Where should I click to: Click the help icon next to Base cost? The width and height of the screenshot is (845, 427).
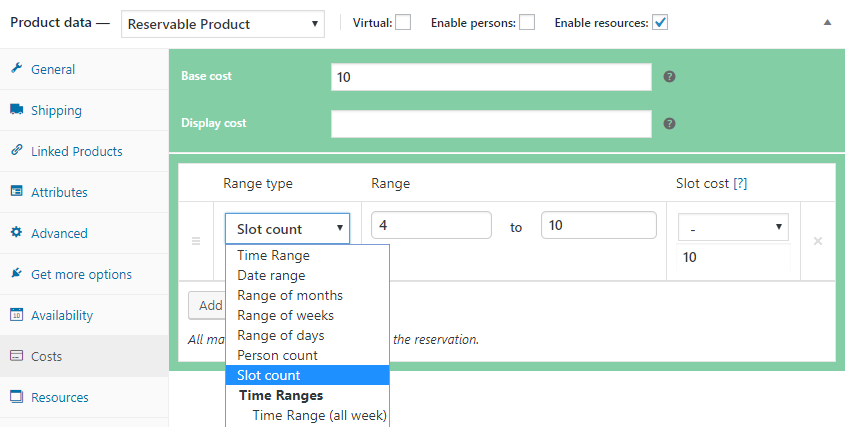point(669,77)
